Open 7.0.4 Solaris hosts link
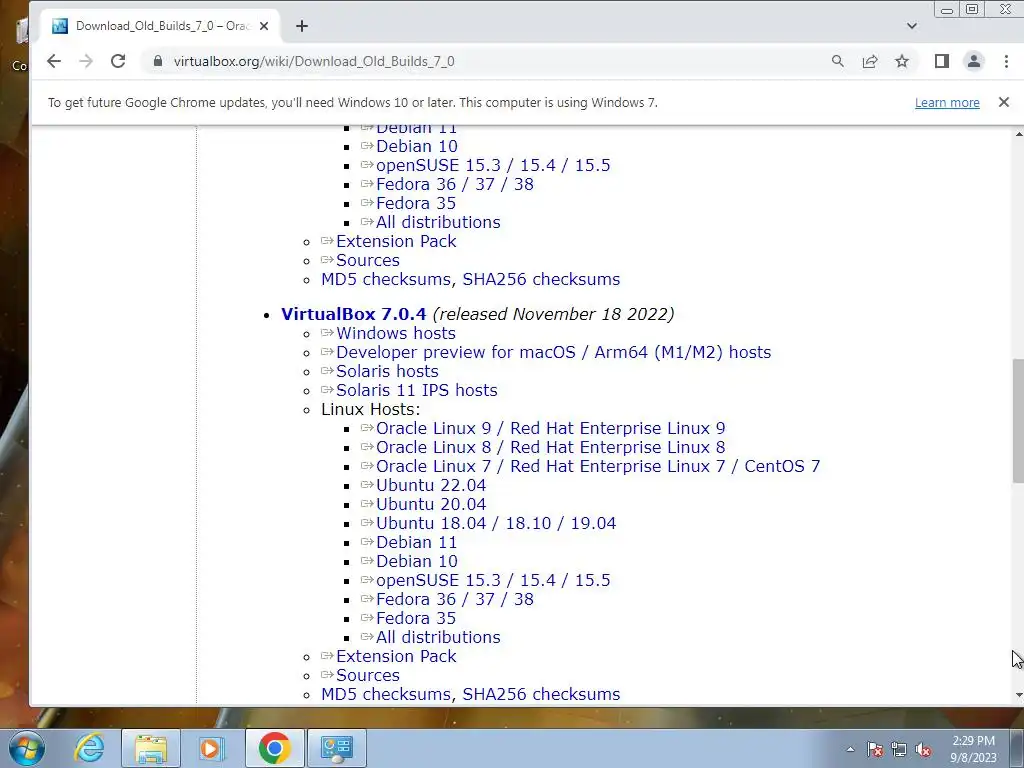The image size is (1024, 768). (387, 371)
